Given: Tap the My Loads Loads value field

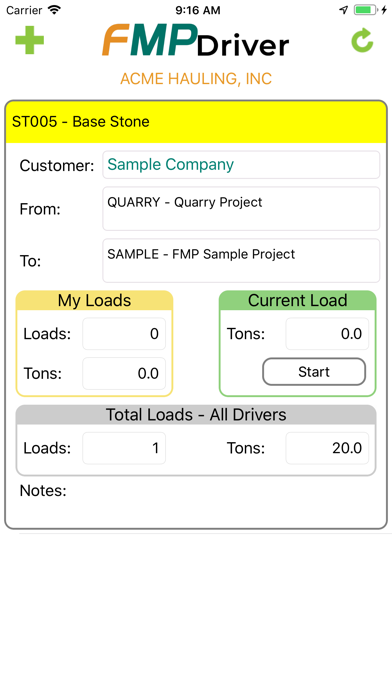Looking at the screenshot, I should point(124,334).
